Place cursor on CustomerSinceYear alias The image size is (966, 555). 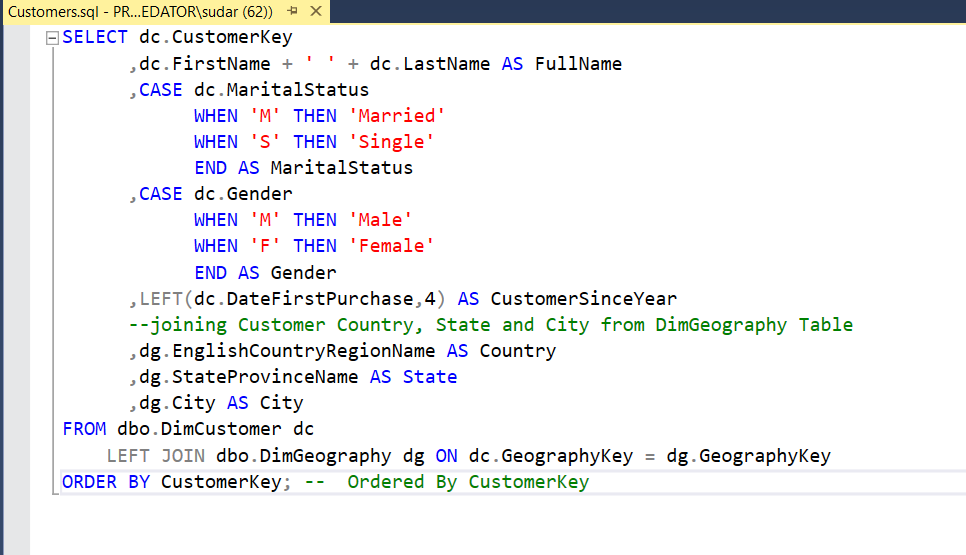(583, 298)
